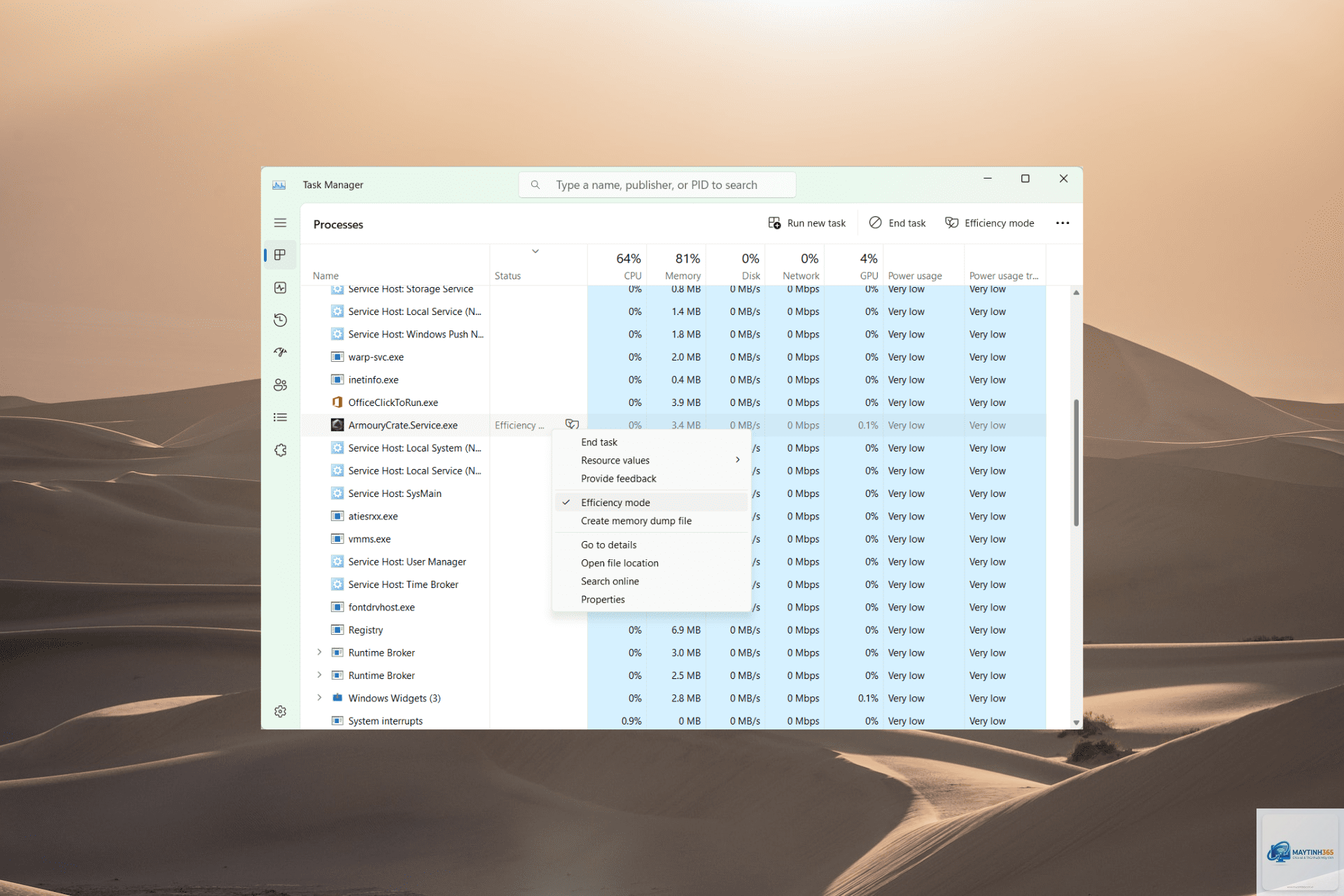
Task: Select Go to details menu entry
Action: tap(651, 545)
